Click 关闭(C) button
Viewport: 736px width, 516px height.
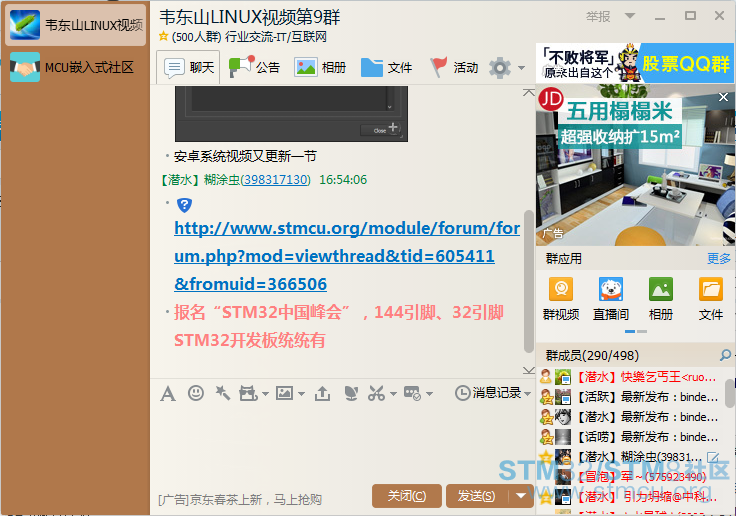pyautogui.click(x=406, y=496)
